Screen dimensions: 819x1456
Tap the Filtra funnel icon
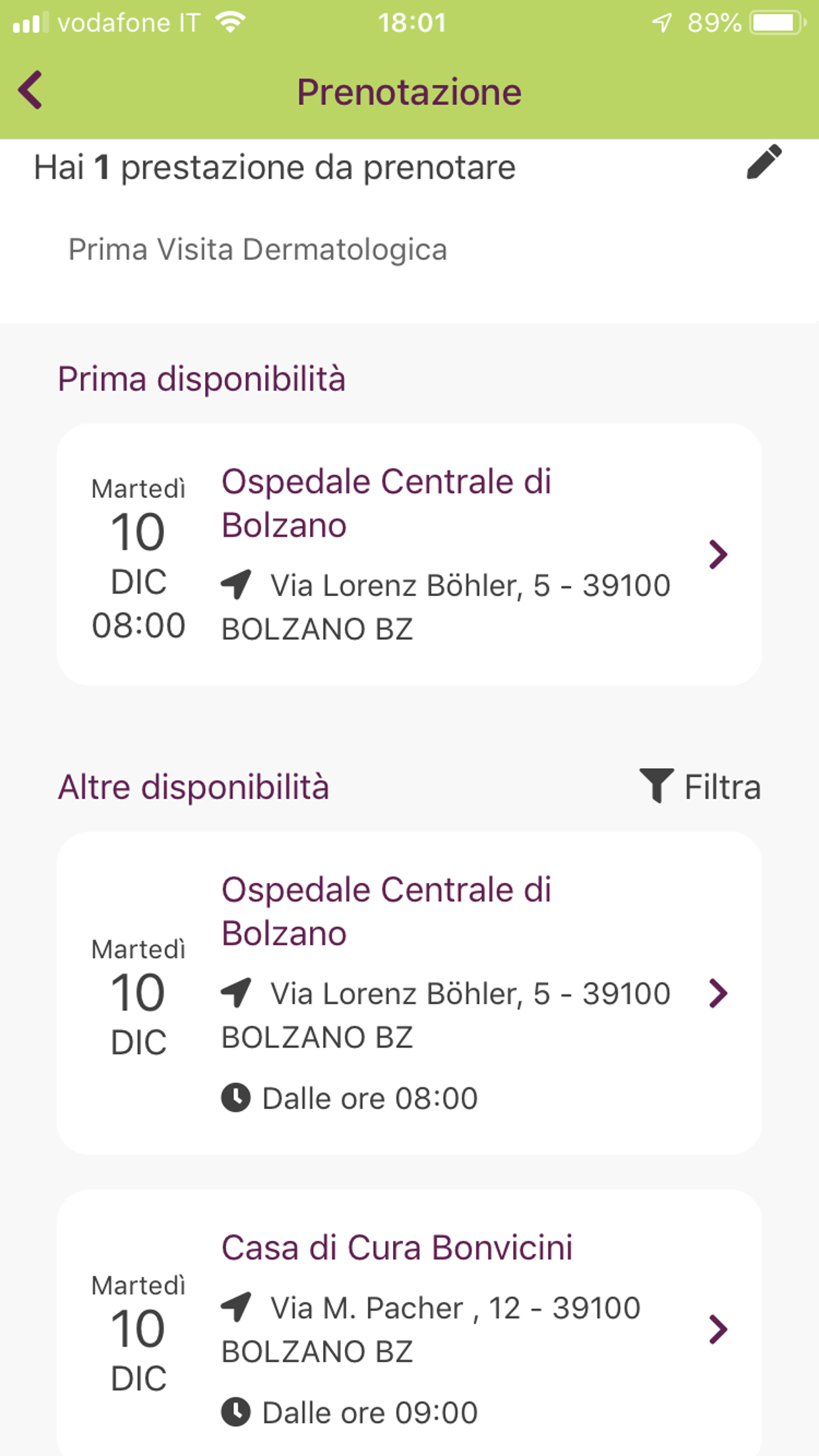point(656,785)
